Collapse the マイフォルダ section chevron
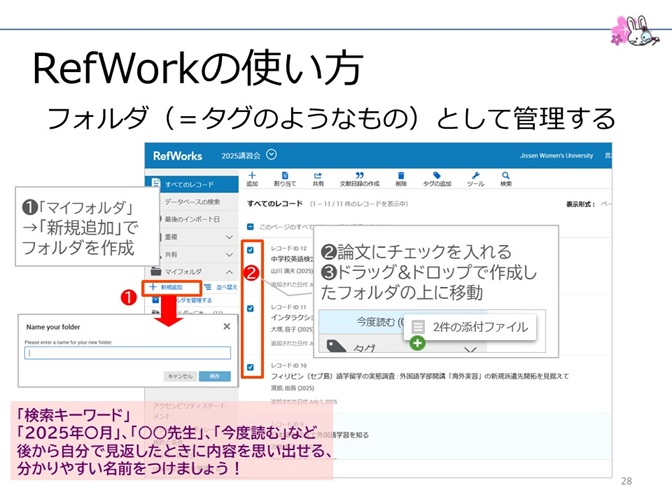 point(229,272)
